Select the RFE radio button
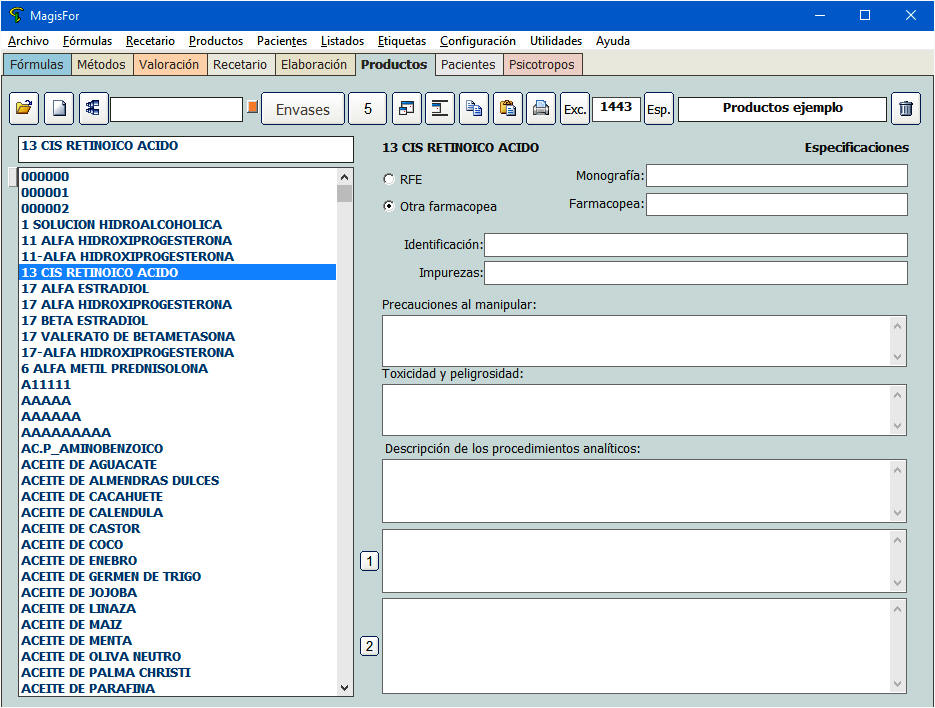The height and width of the screenshot is (708, 935). point(389,179)
